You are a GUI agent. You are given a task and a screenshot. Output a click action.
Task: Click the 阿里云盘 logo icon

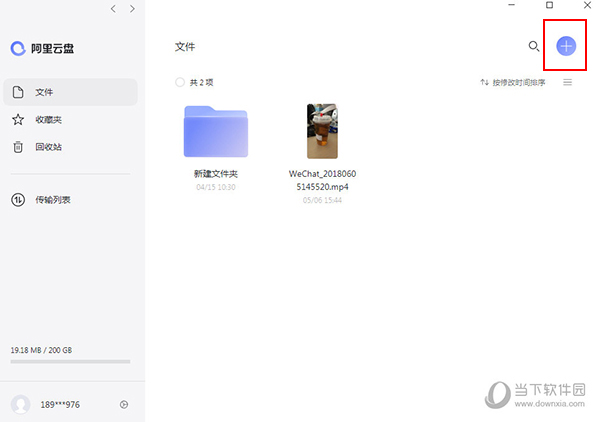[18, 48]
